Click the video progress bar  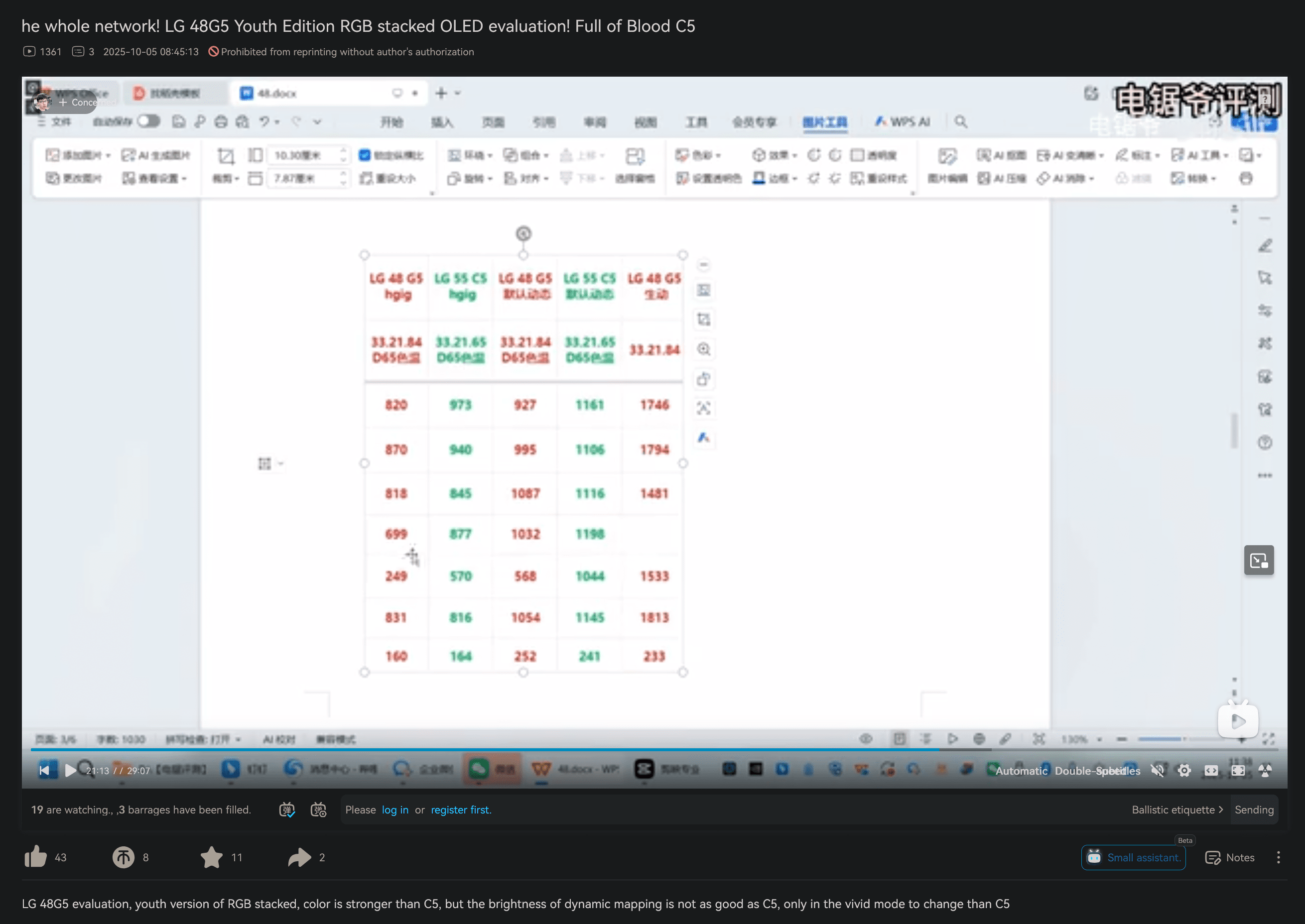coord(654,750)
